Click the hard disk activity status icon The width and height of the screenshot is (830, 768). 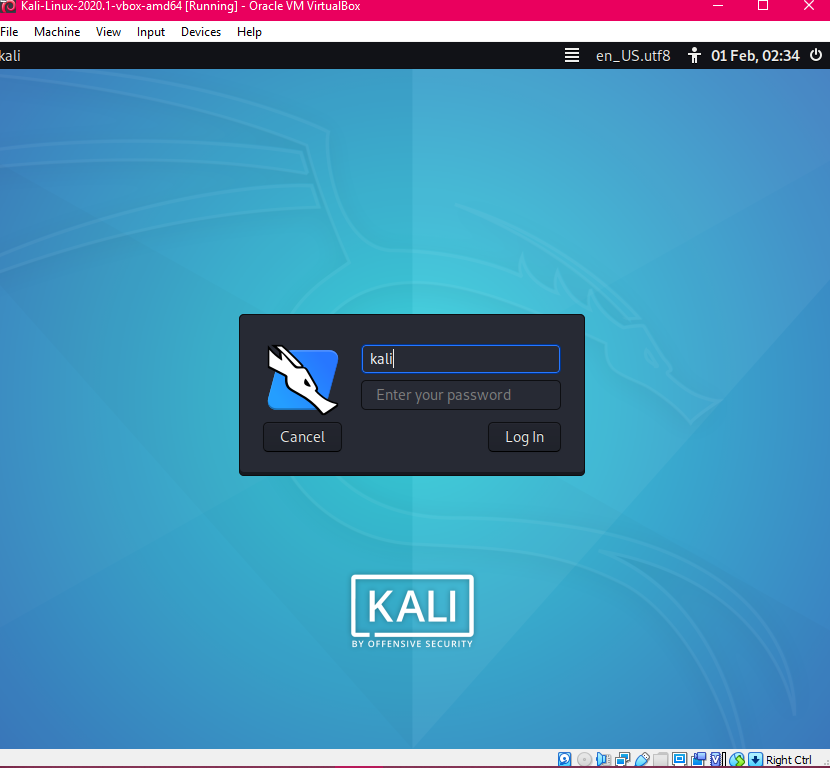(x=565, y=759)
